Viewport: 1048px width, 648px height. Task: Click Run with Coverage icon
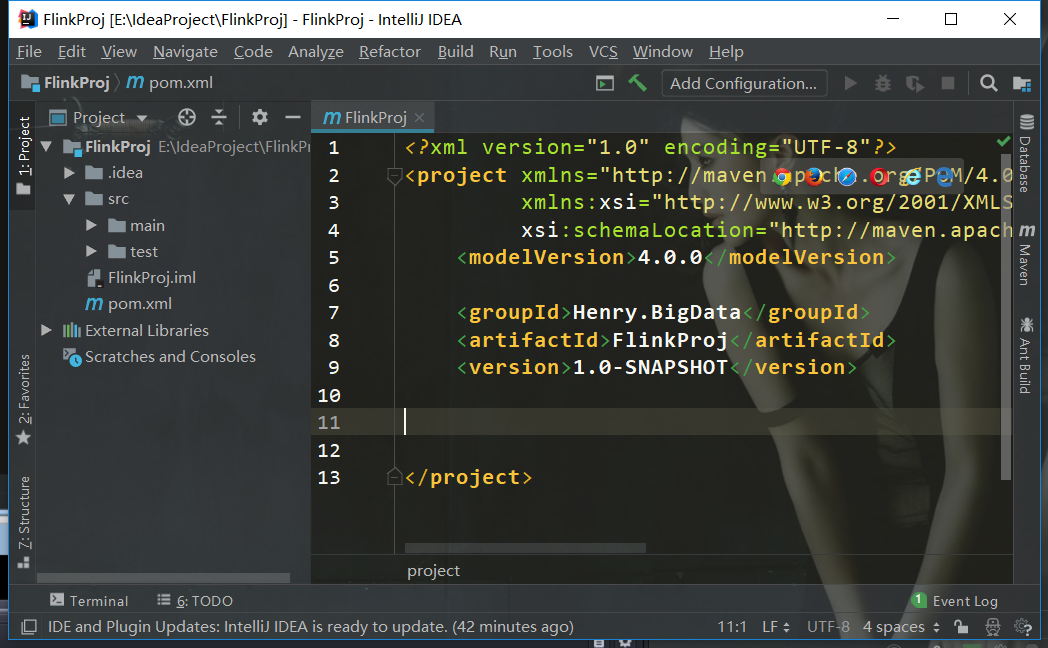coord(915,84)
